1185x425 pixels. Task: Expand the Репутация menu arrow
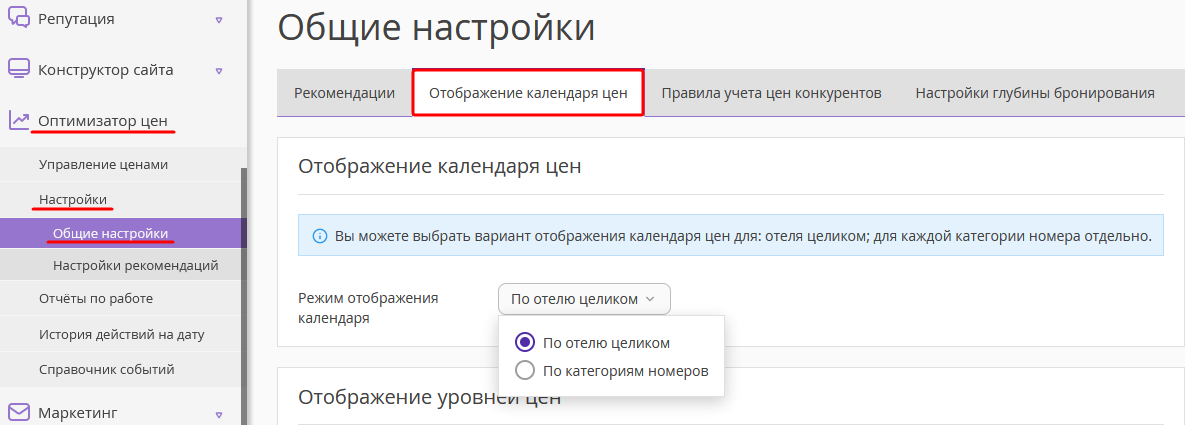[219, 20]
